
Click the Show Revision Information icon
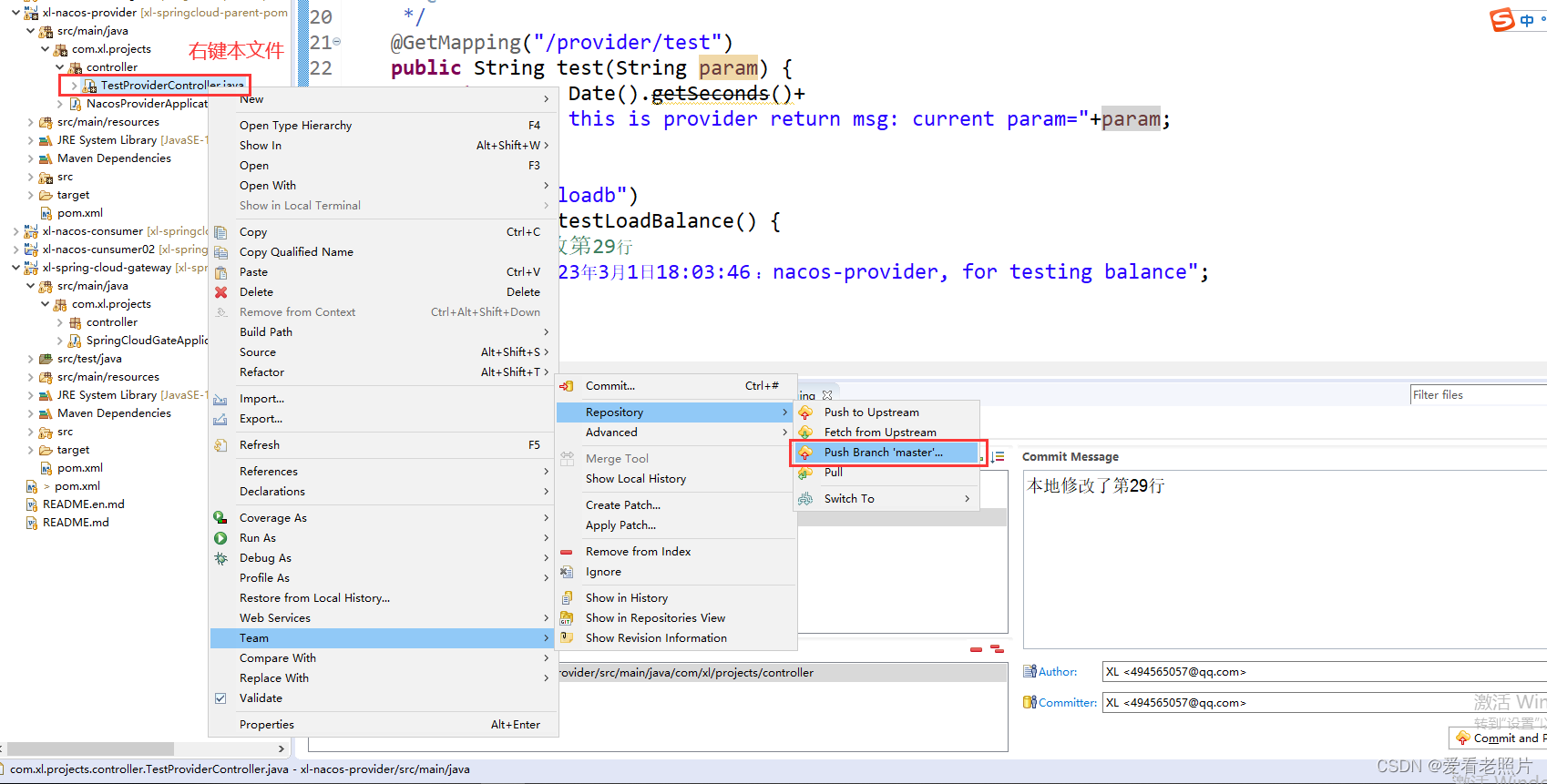[x=567, y=638]
